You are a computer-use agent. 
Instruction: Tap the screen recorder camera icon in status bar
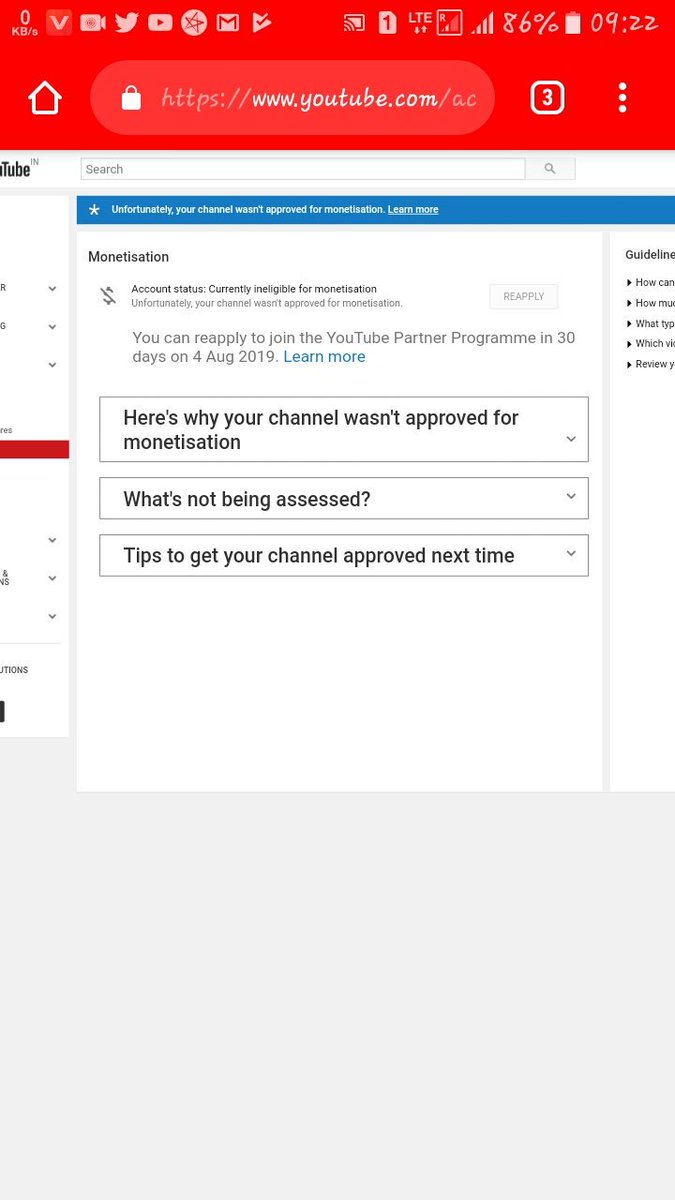coord(92,22)
